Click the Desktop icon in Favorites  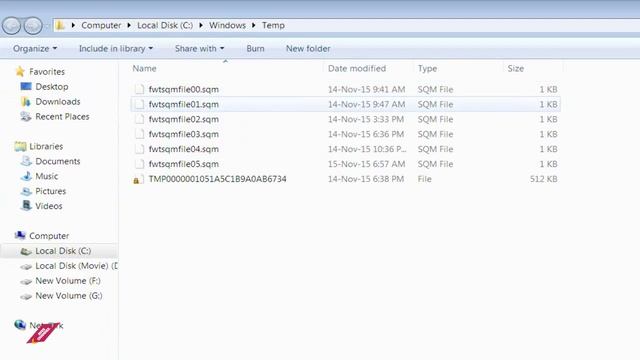pyautogui.click(x=26, y=87)
